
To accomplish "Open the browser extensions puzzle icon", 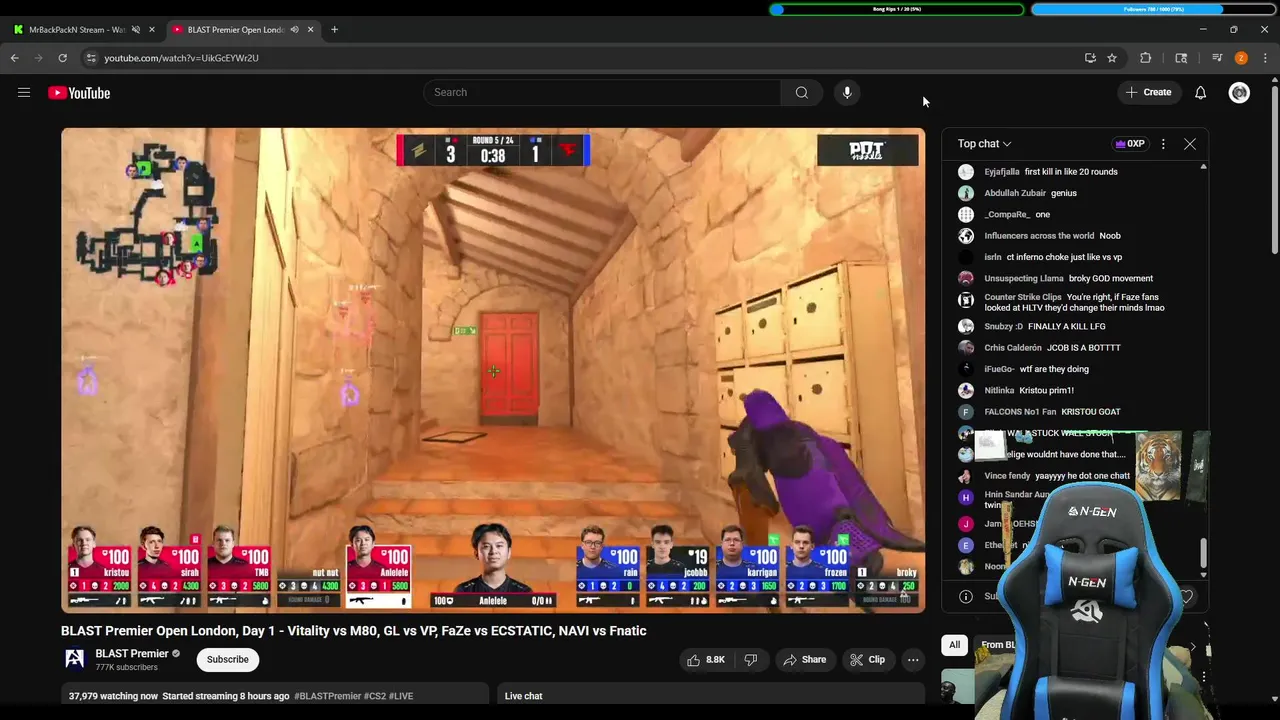I will 1146,58.
